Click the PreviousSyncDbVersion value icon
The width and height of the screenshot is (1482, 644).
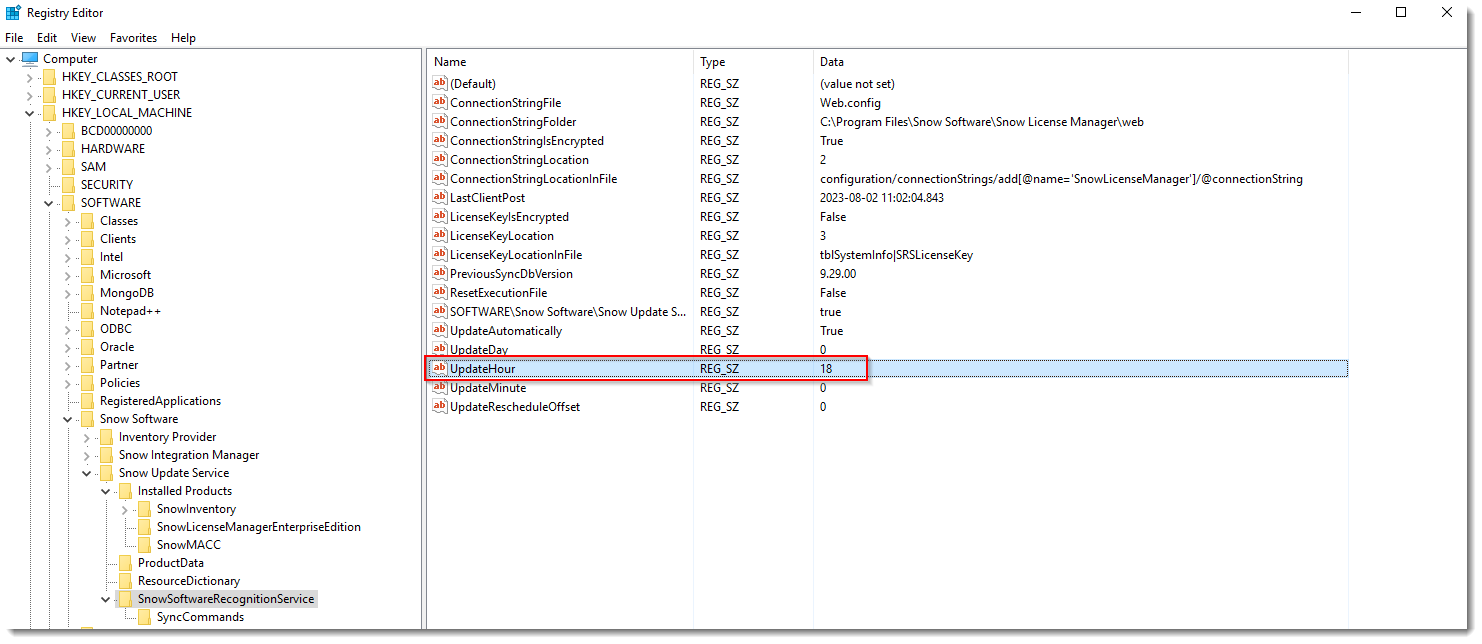pyautogui.click(x=439, y=274)
